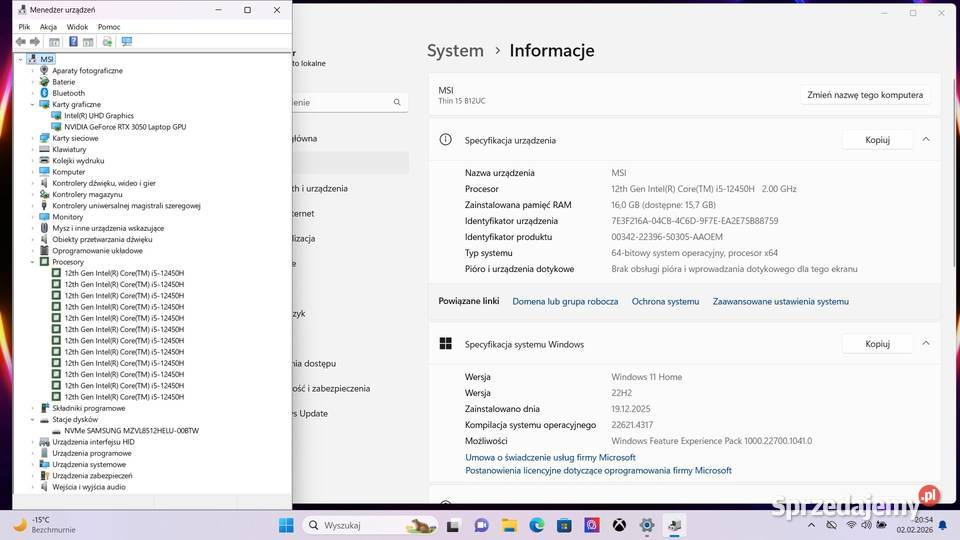
Task: Open File Explorer from the taskbar
Action: coord(509,525)
